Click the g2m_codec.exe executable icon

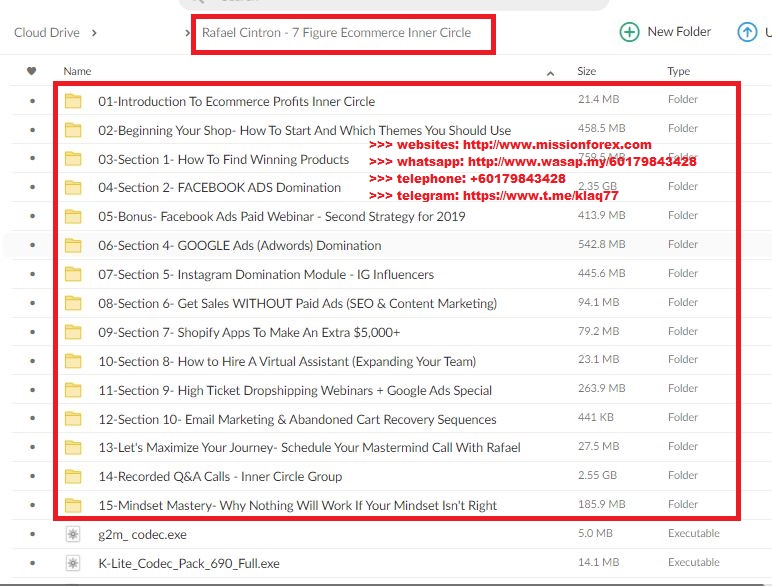(73, 534)
